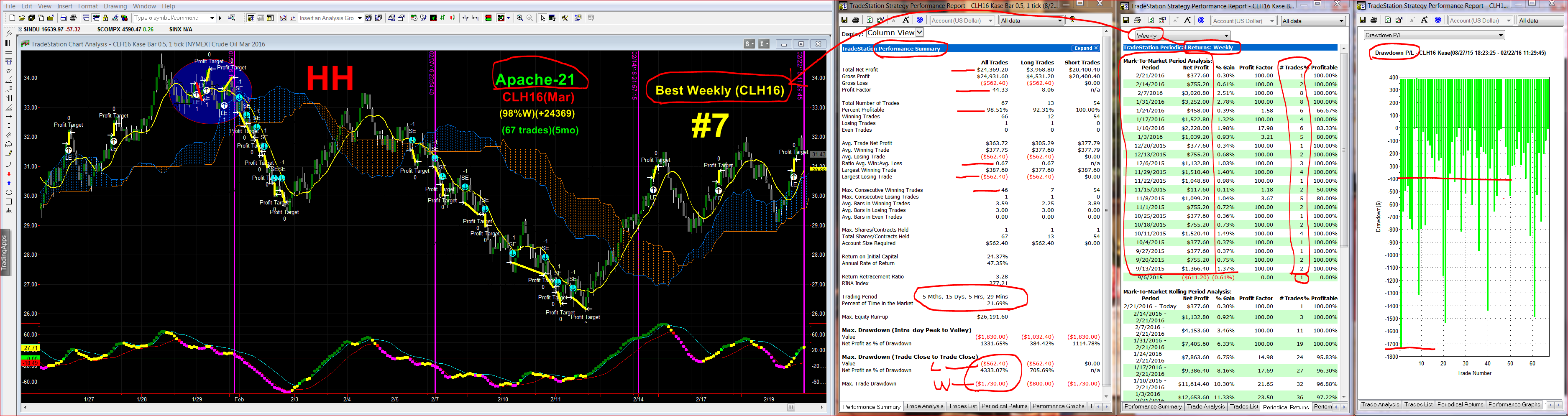This screenshot has height=416, width=1568.
Task: Open the Drawdown P/L graph dropdown
Action: click(x=1500, y=35)
